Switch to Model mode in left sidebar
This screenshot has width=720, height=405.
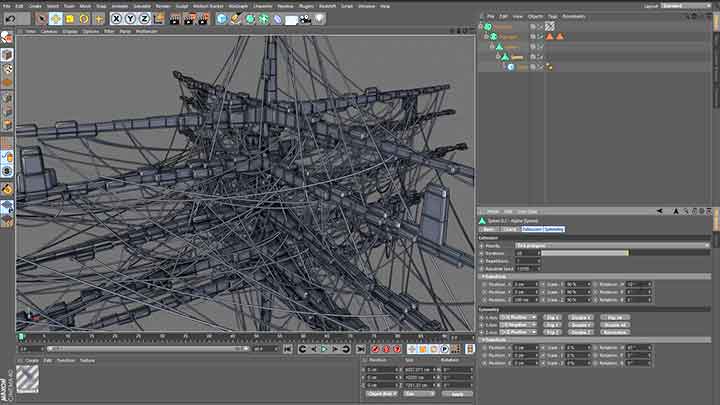(7, 55)
